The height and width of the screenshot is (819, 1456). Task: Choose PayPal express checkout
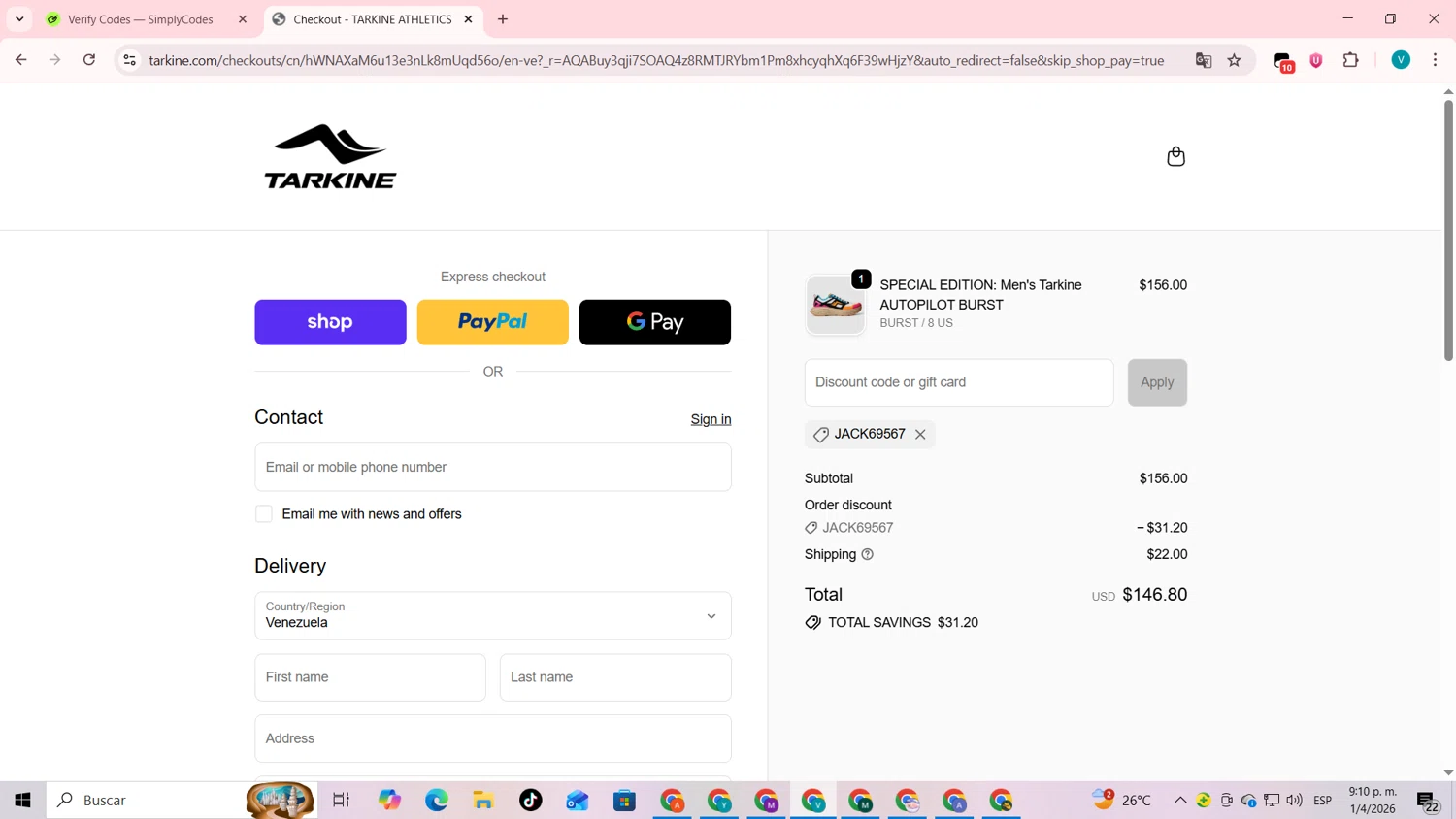point(492,322)
